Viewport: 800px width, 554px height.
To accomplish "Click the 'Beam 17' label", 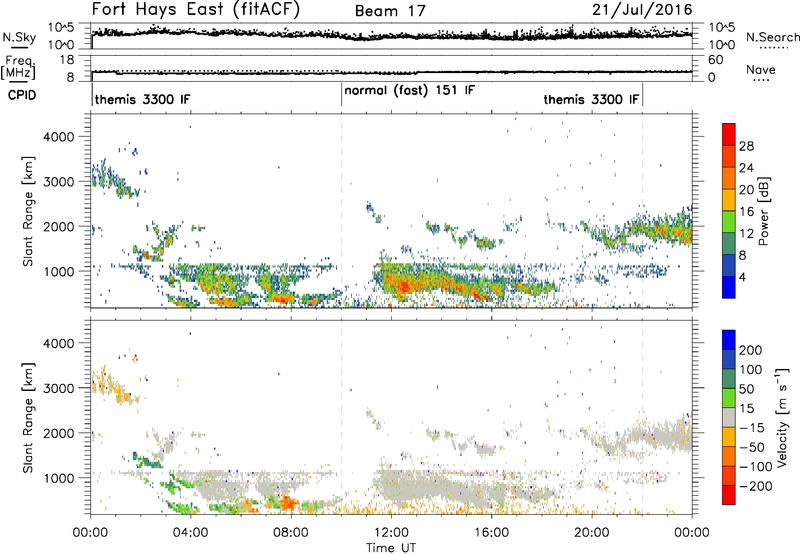I will [390, 11].
